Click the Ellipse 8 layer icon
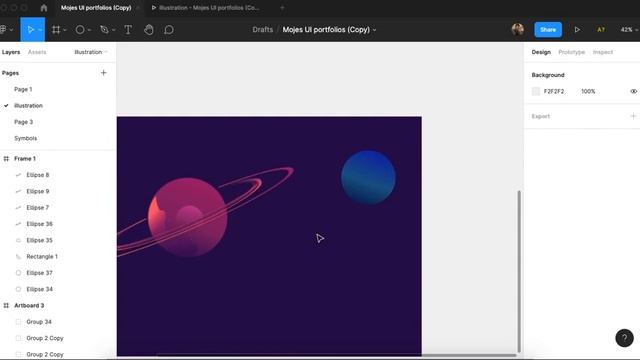Image resolution: width=640 pixels, height=360 pixels. tap(18, 175)
